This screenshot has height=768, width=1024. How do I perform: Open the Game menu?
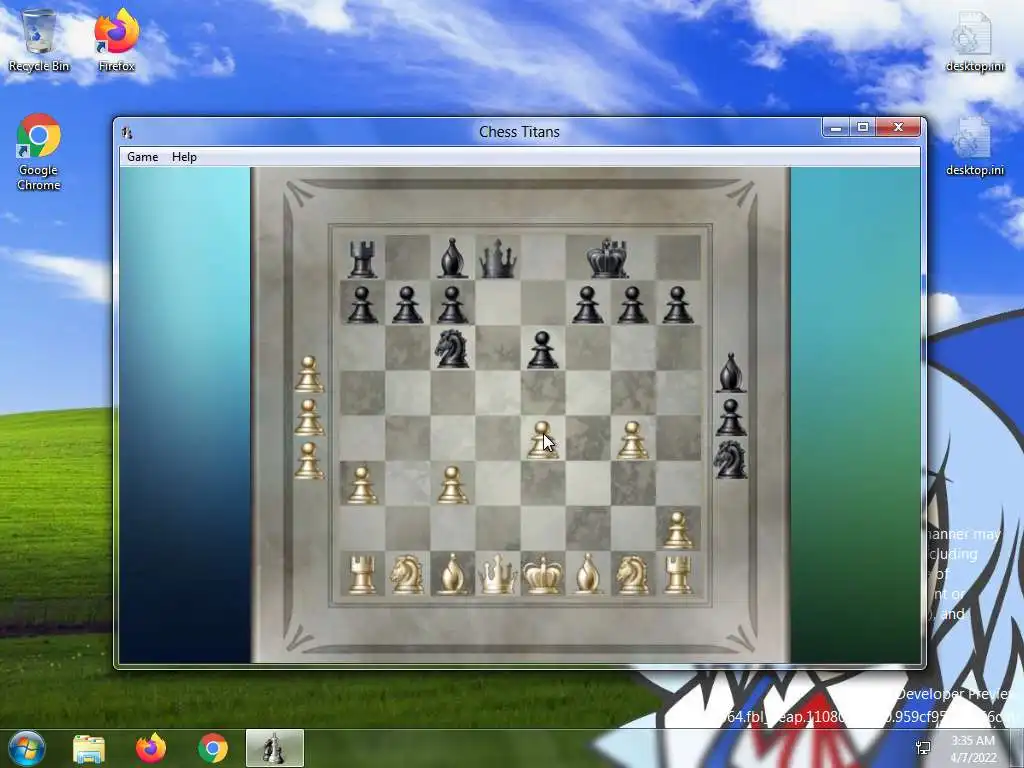point(142,157)
